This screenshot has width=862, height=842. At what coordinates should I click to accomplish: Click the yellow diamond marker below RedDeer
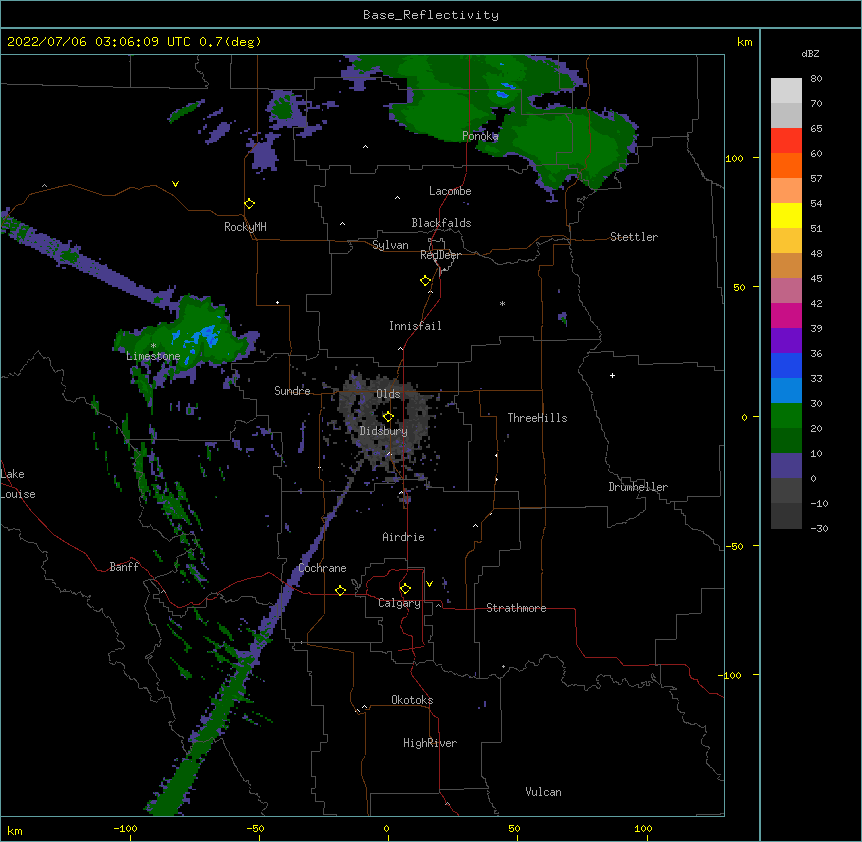(425, 281)
